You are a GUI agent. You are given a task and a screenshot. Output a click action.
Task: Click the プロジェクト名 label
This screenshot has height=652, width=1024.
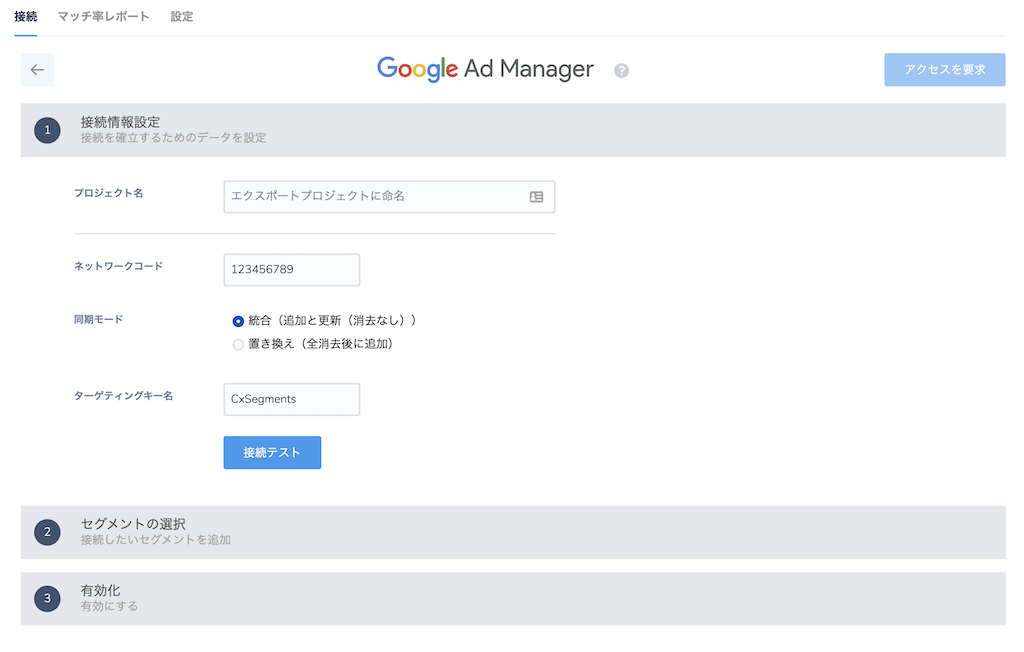tap(108, 193)
